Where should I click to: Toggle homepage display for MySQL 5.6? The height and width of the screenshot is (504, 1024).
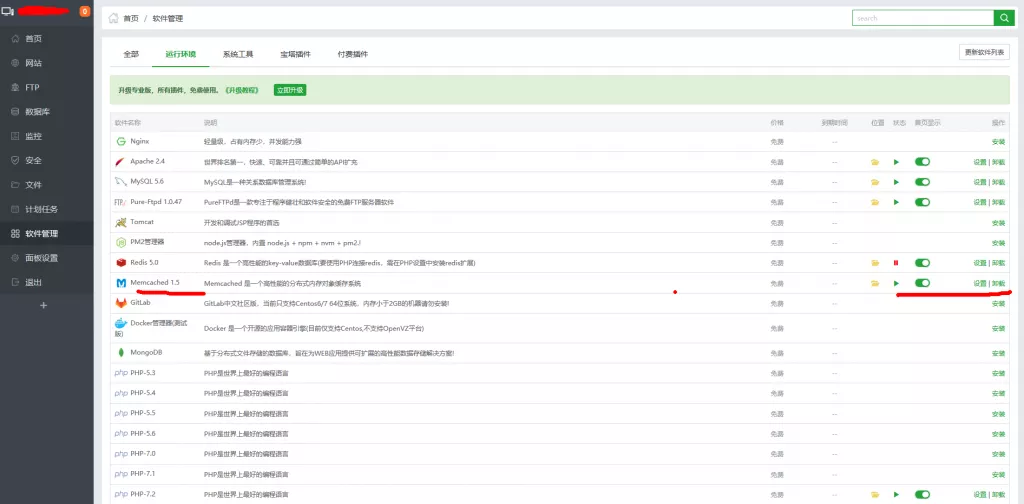click(x=922, y=182)
